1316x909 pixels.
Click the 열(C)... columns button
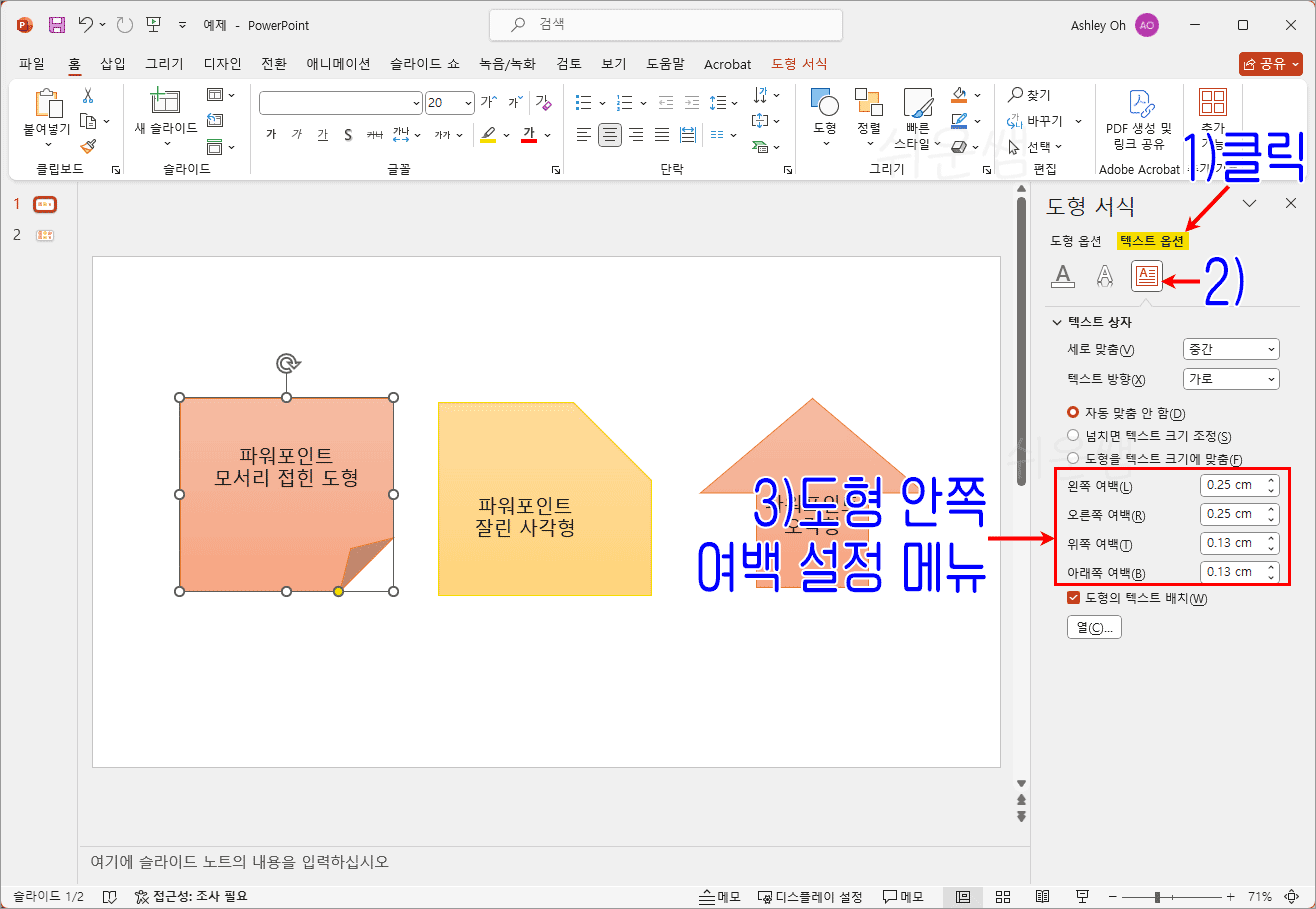pos(1094,628)
